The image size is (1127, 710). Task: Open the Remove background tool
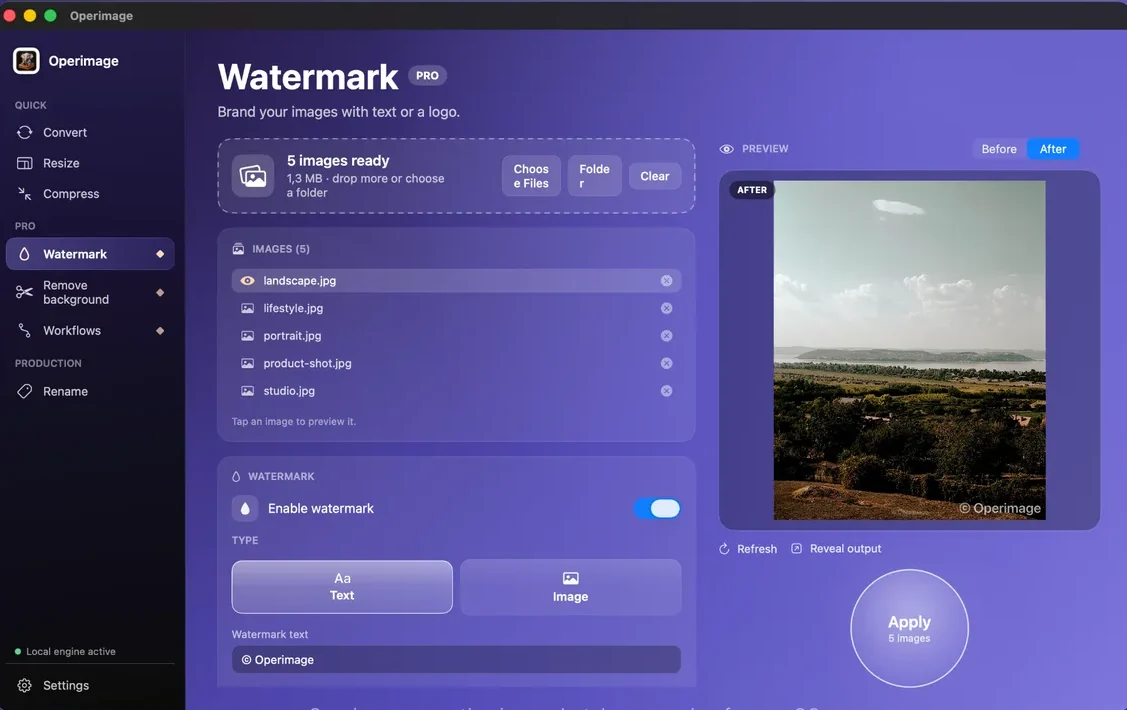[90, 292]
